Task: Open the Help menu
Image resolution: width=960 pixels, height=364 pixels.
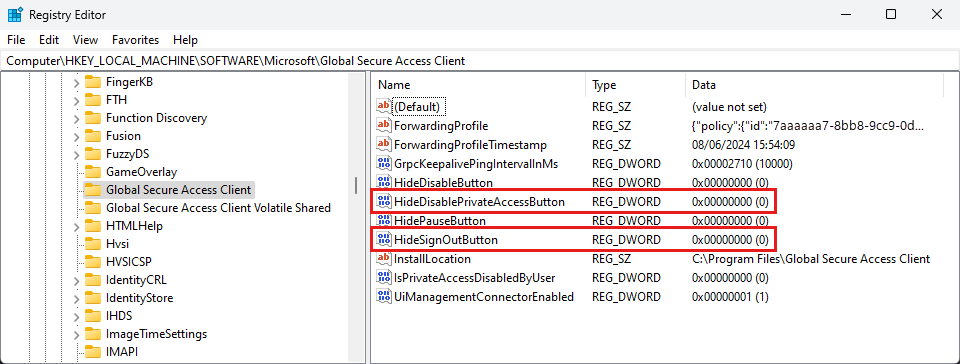Action: (186, 40)
